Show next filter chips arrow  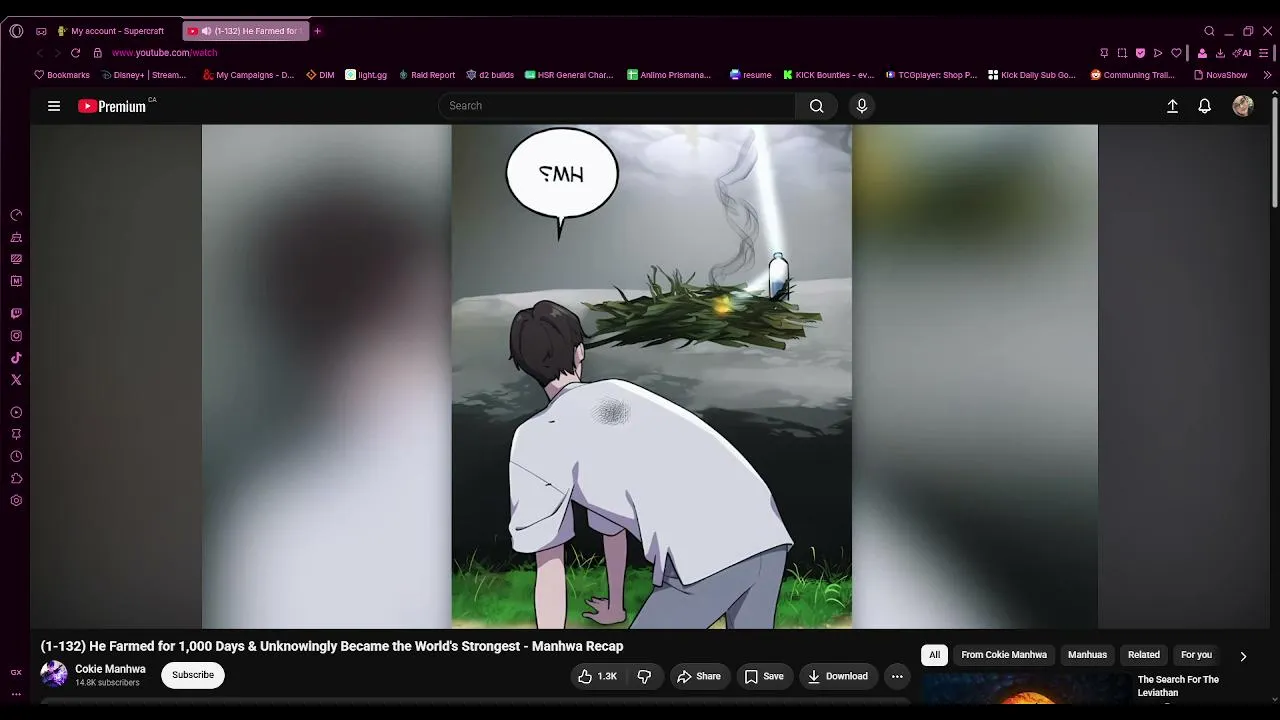[x=1243, y=656]
